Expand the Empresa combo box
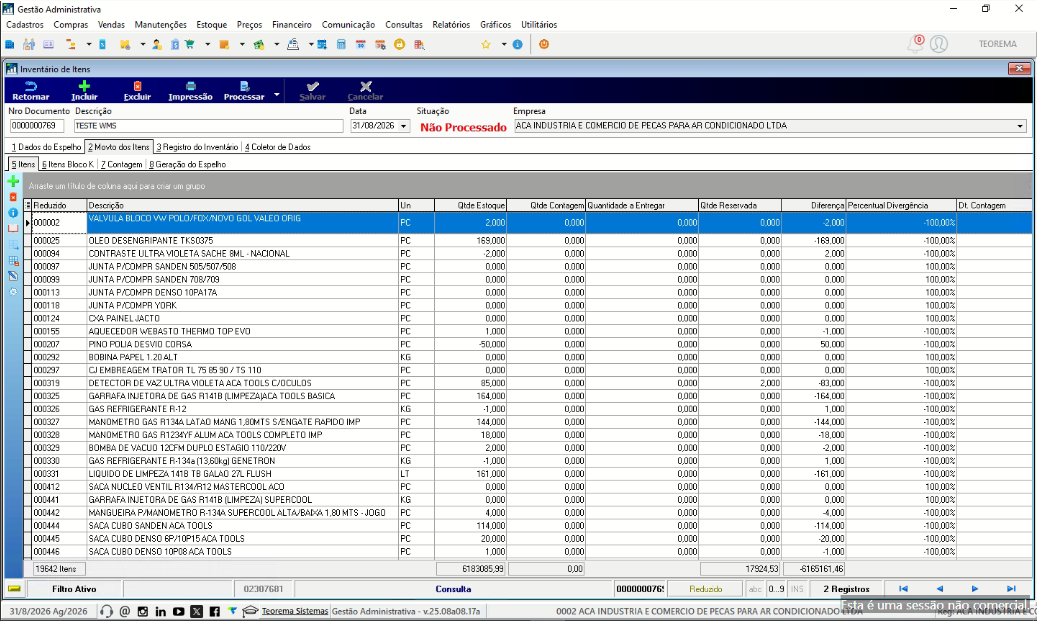The image size is (1037, 621). click(1020, 126)
